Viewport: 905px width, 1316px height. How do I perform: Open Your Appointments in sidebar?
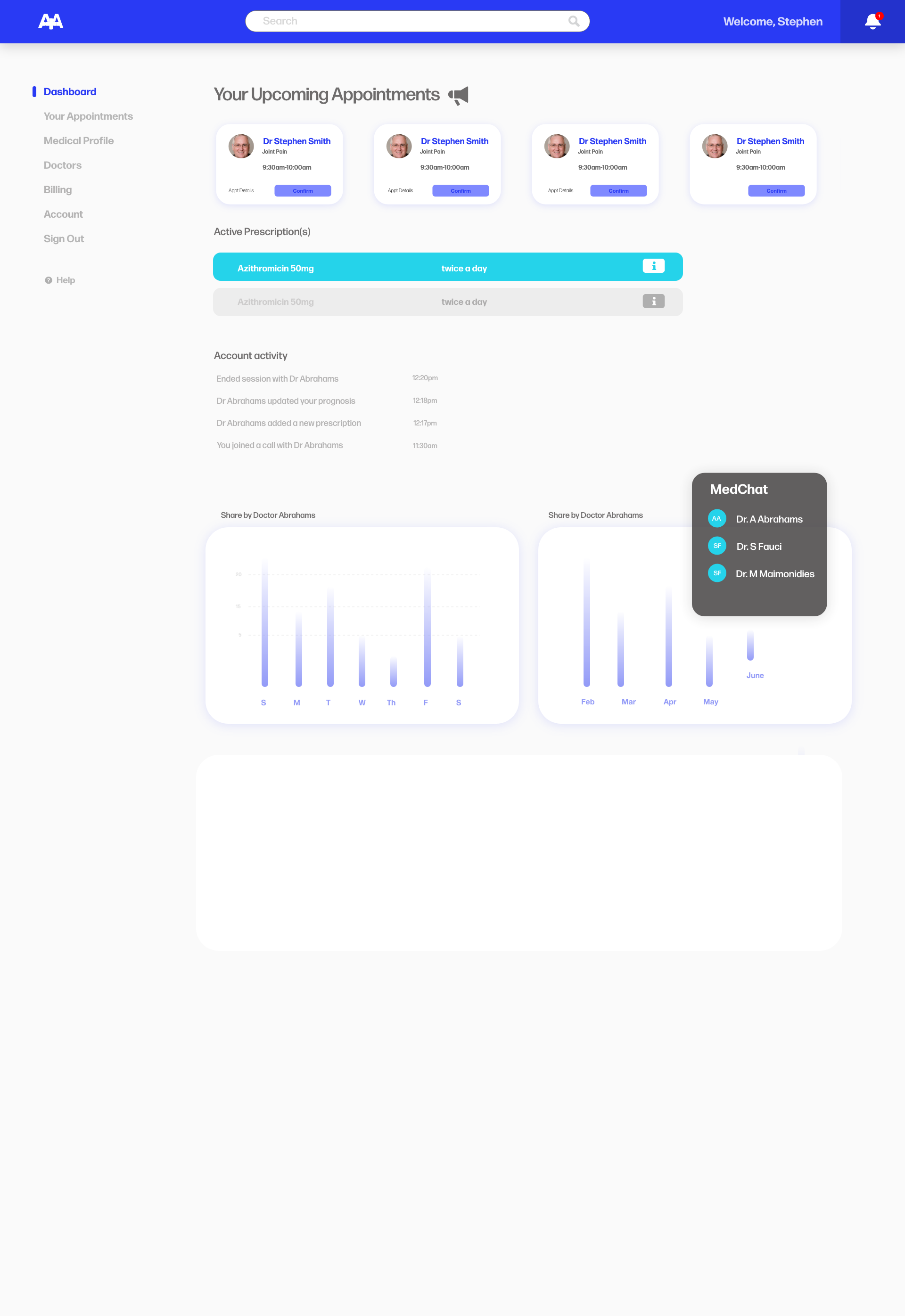point(88,116)
